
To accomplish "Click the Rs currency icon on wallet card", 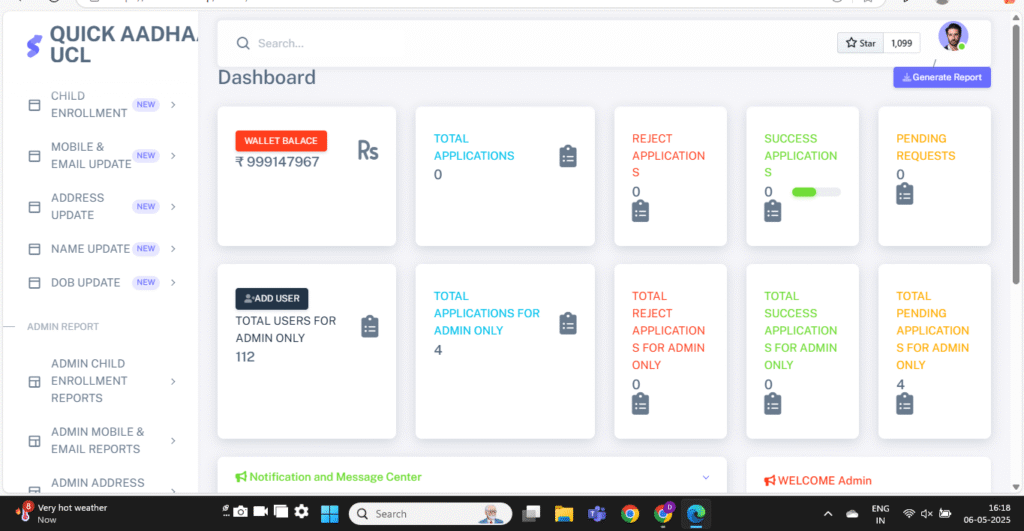I will (368, 151).
